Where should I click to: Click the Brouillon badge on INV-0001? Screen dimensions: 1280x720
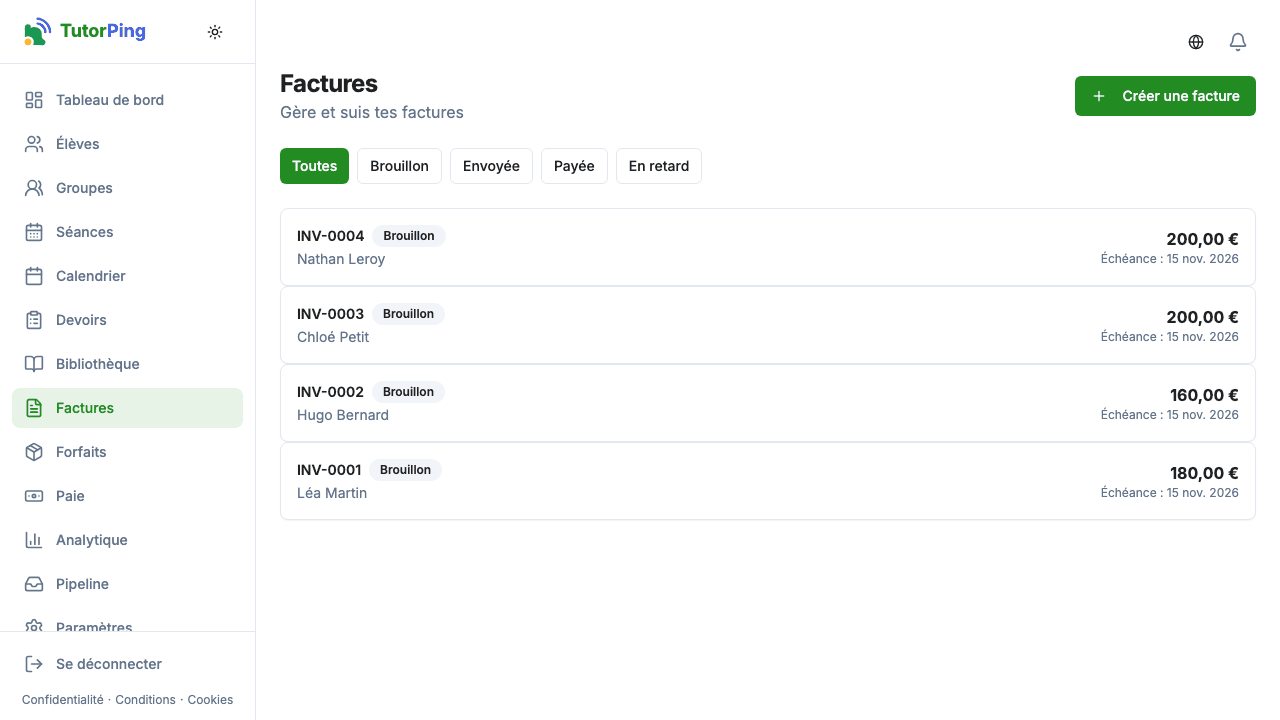(405, 470)
